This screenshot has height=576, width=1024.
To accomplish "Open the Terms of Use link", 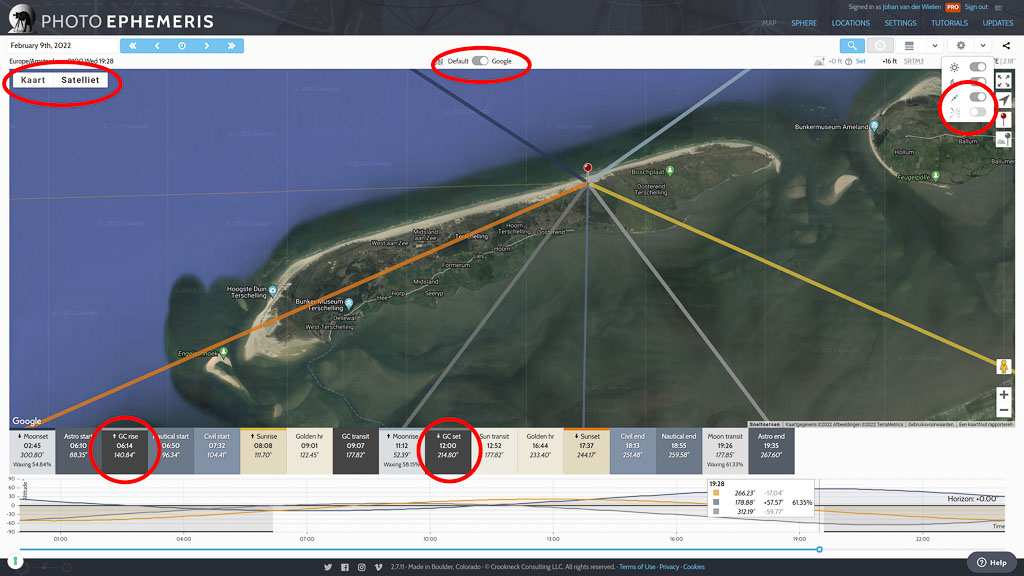I will 637,567.
